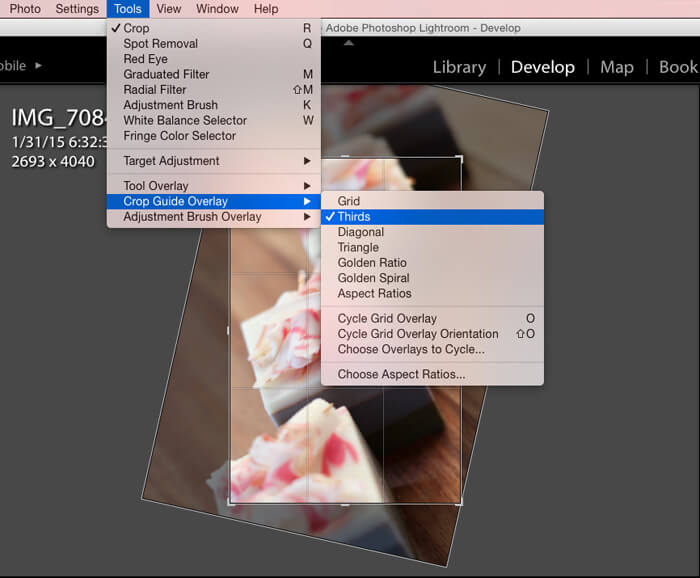Switch to the Map module
The height and width of the screenshot is (578, 700).
616,67
